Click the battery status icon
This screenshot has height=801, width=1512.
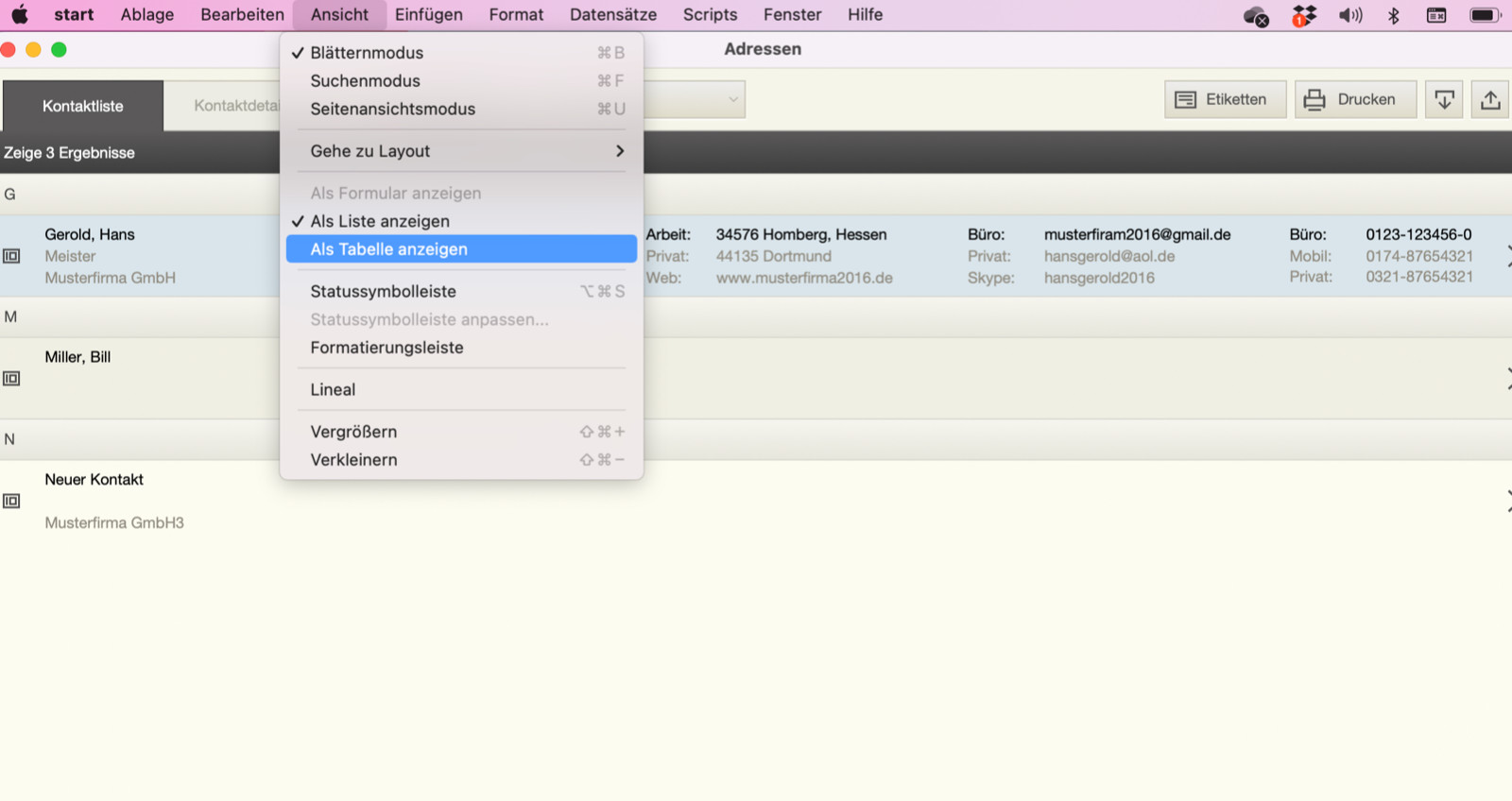point(1485,15)
